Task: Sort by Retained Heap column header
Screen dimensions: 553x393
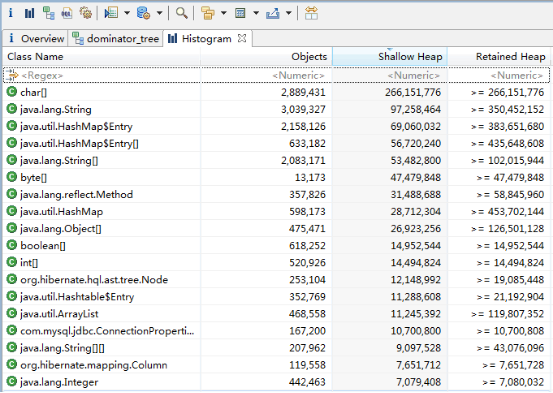Action: (499, 56)
